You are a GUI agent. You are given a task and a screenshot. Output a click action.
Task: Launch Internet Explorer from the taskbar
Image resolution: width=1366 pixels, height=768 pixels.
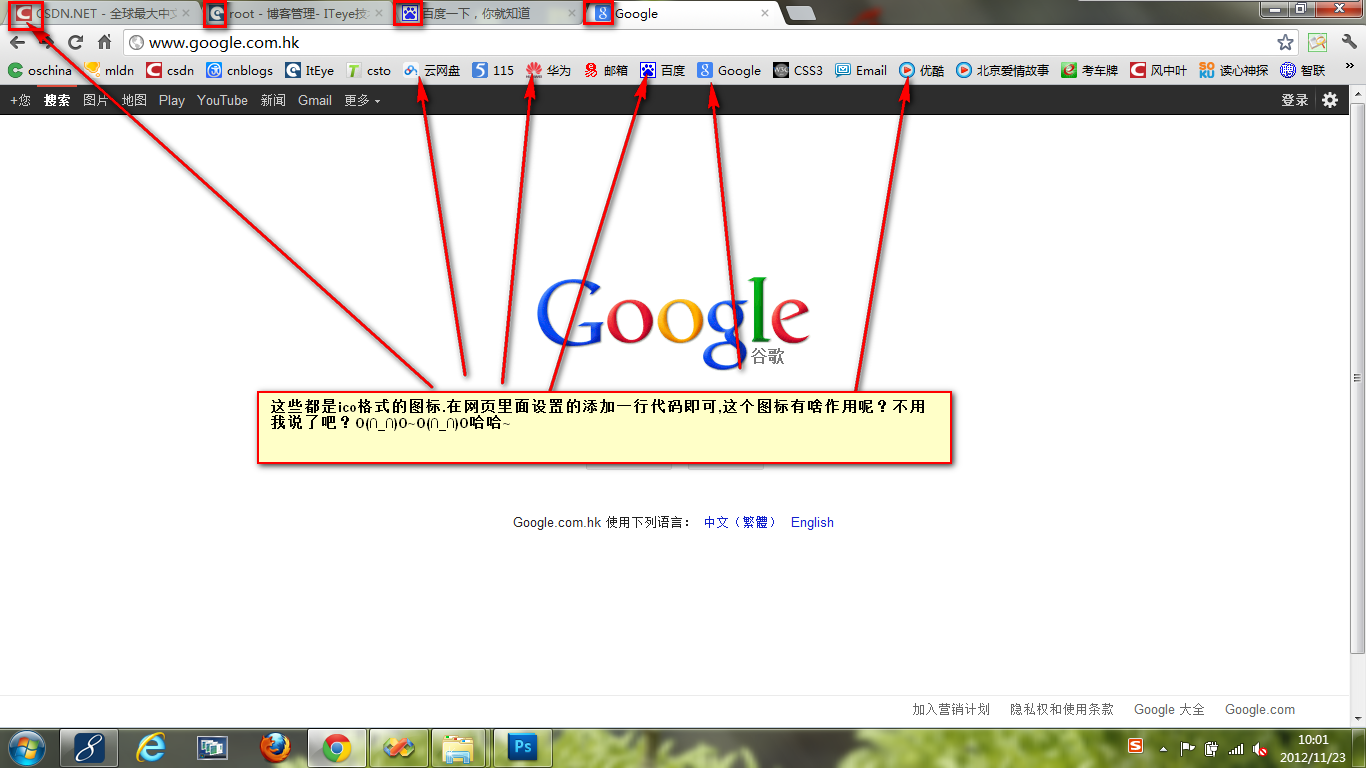151,747
